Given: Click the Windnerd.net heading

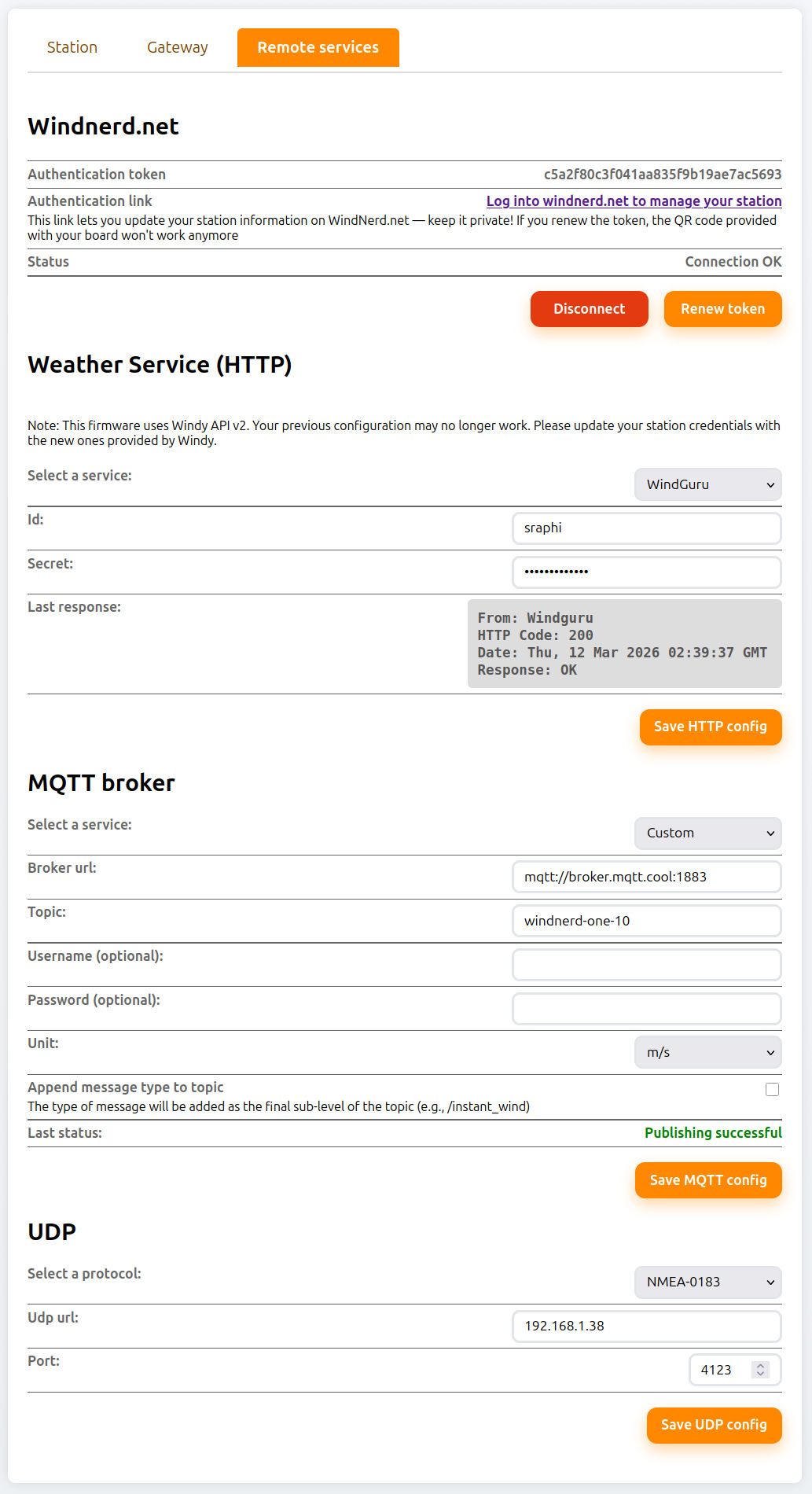Looking at the screenshot, I should 103,127.
